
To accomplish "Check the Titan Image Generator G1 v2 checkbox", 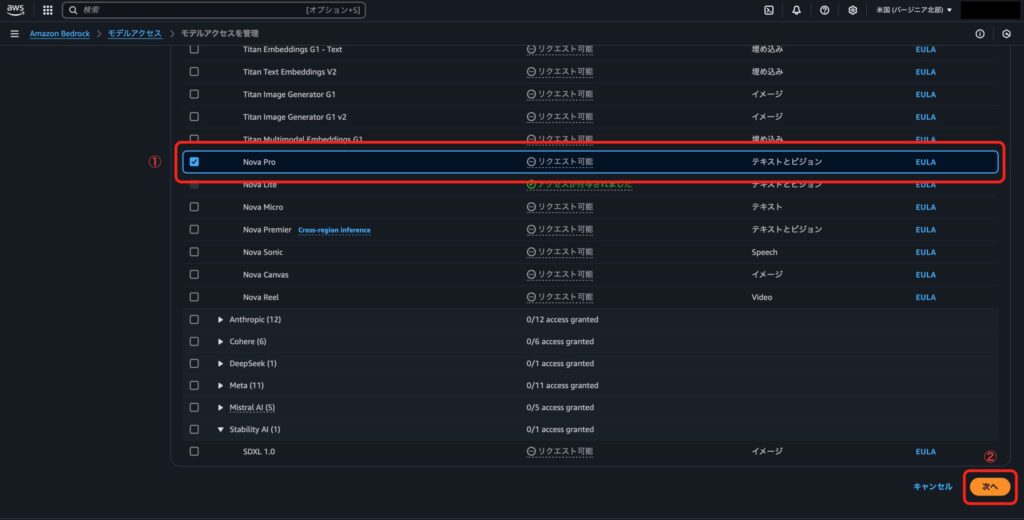I will pos(194,117).
